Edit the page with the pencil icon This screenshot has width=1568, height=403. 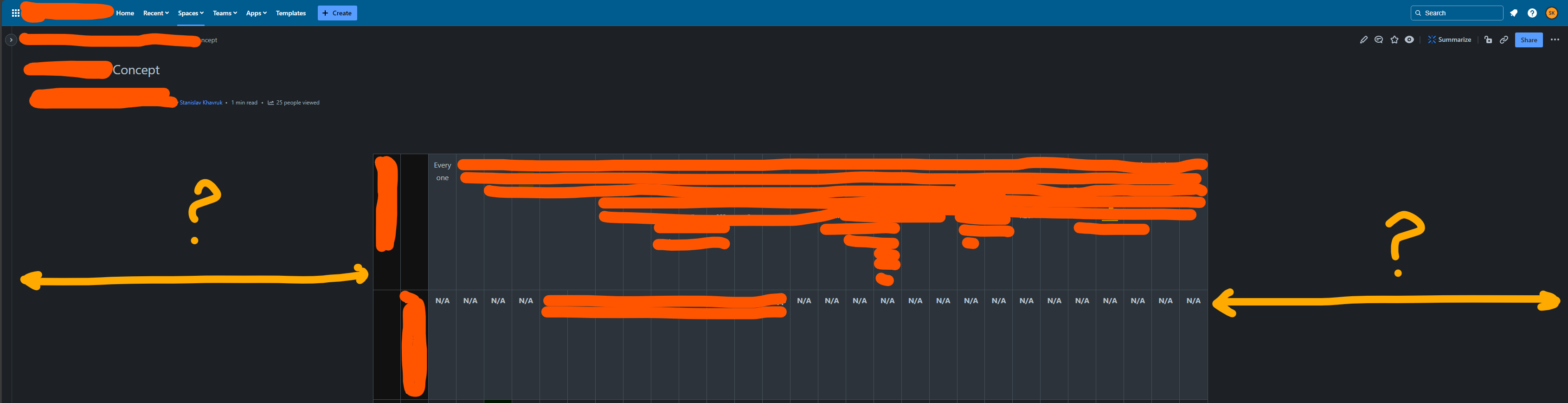(1363, 39)
